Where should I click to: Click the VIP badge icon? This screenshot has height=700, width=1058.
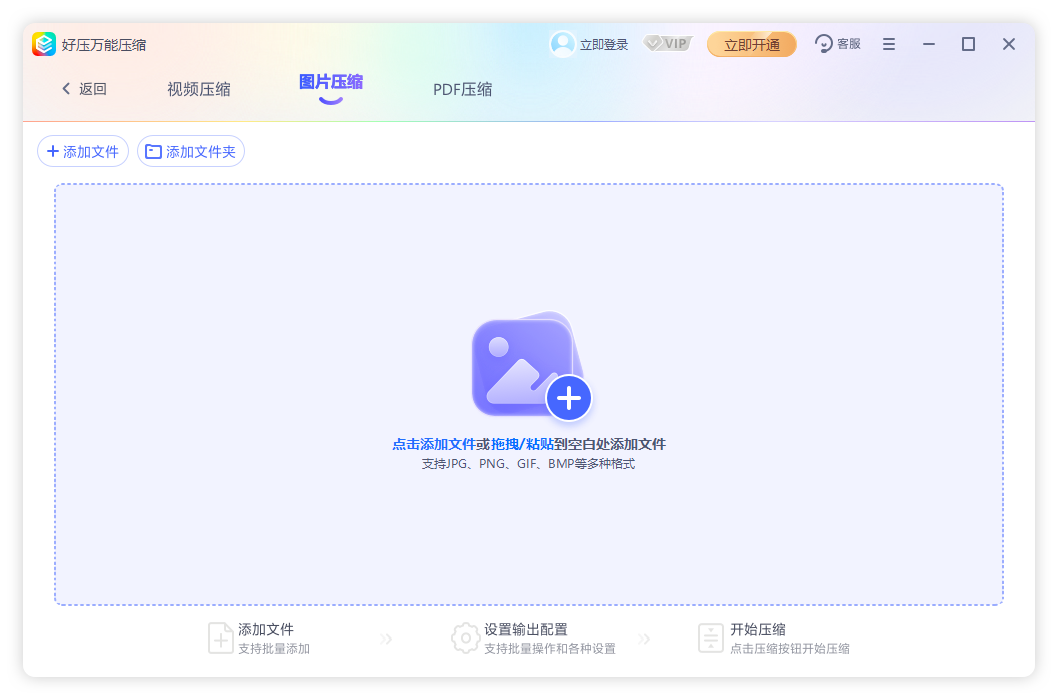[667, 43]
